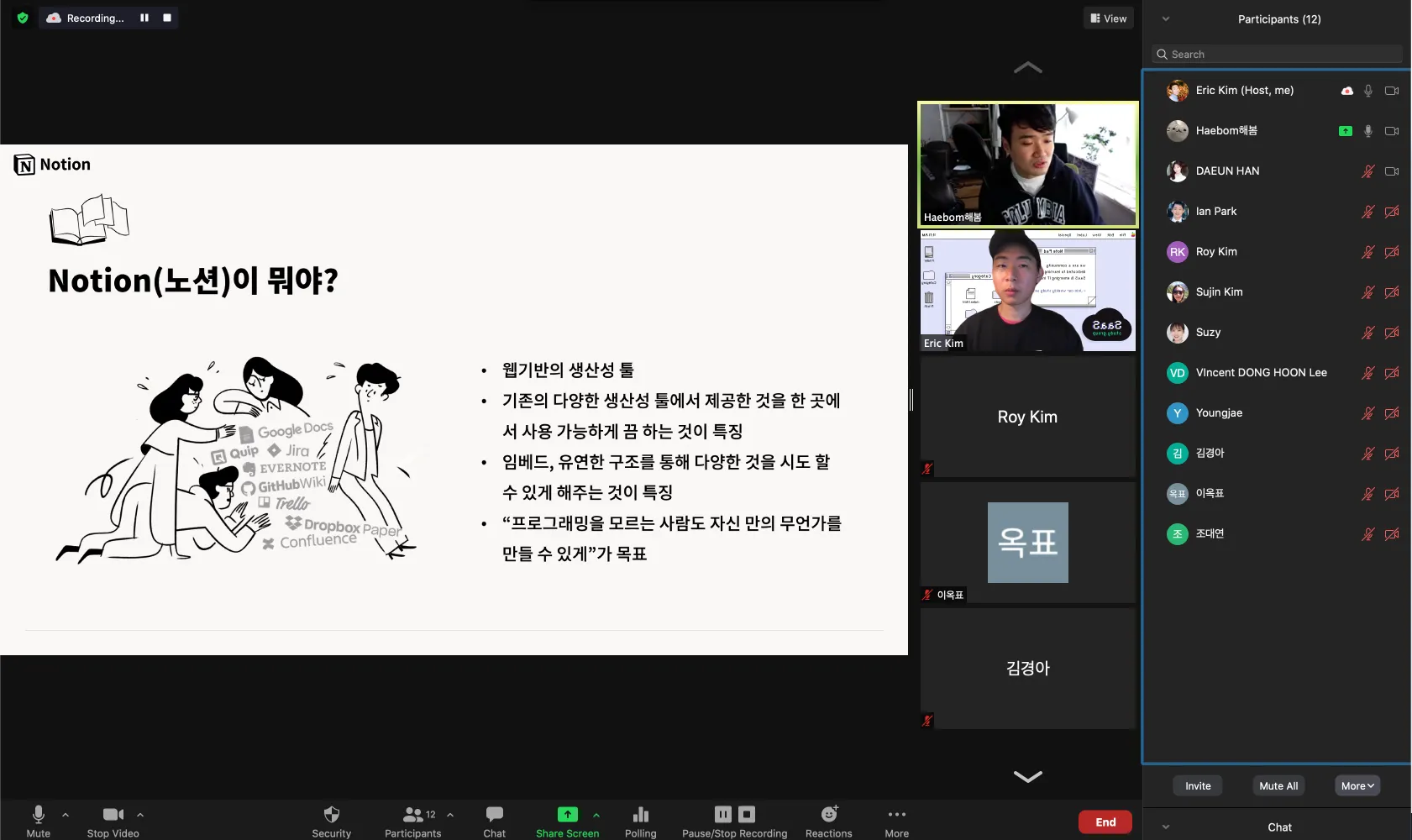Click Sujin Kim's disabled camera icon
This screenshot has width=1412, height=840.
tap(1392, 292)
